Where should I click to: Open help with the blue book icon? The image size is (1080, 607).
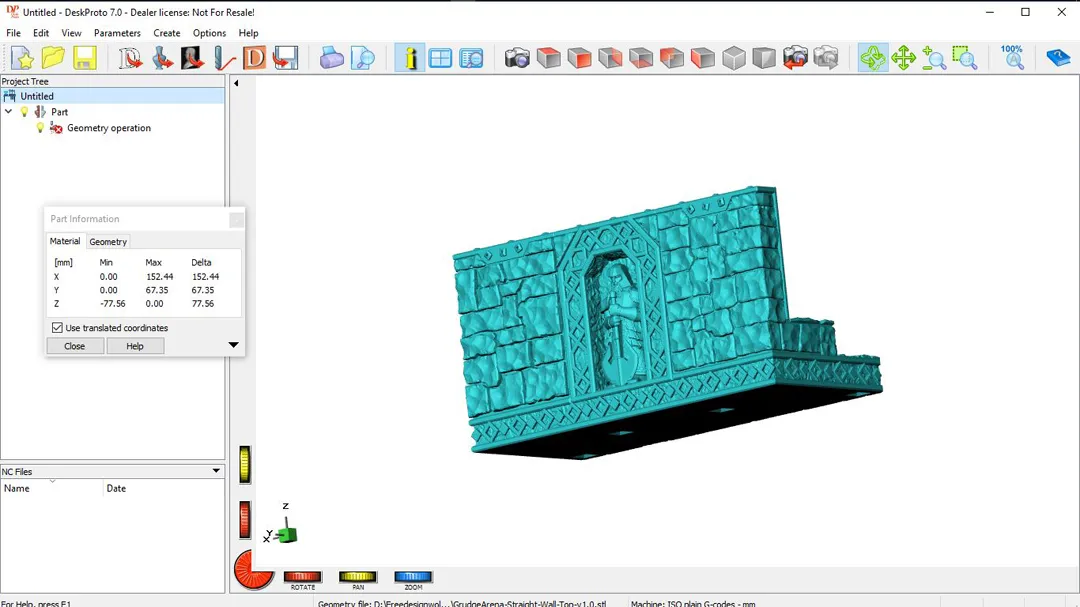1058,59
